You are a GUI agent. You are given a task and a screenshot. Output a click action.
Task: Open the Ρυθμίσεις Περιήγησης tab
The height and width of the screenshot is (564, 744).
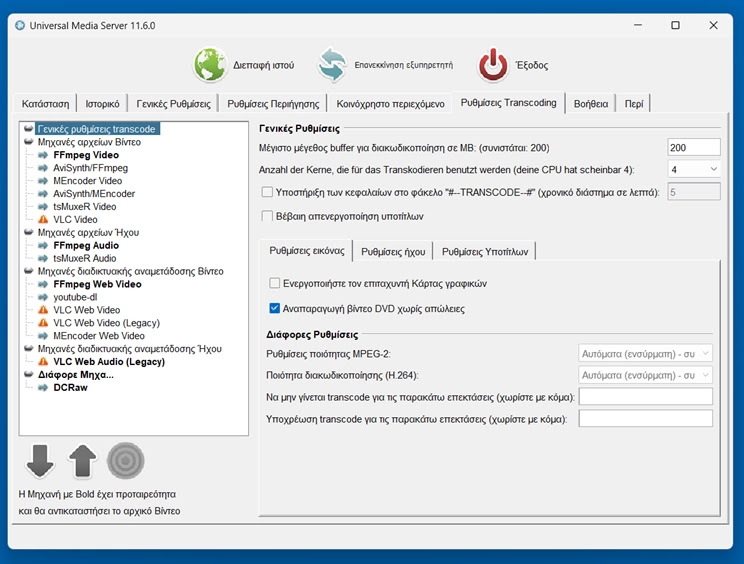tap(273, 104)
